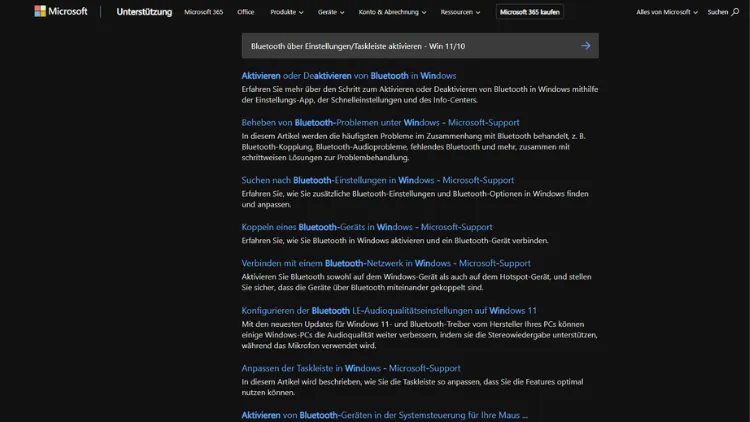Screen dimensions: 750x422
Task: Open Konfigurieren der Bluetooth LE-Audioqualitätseinstellungen result
Action: [x=389, y=311]
